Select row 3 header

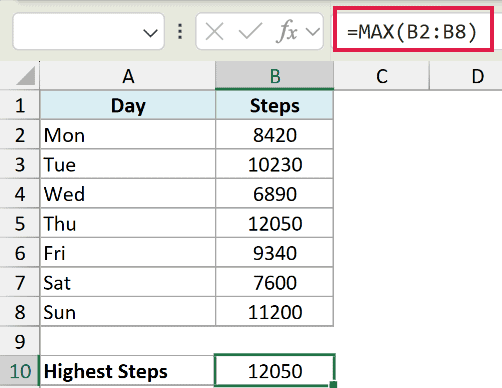(x=20, y=164)
